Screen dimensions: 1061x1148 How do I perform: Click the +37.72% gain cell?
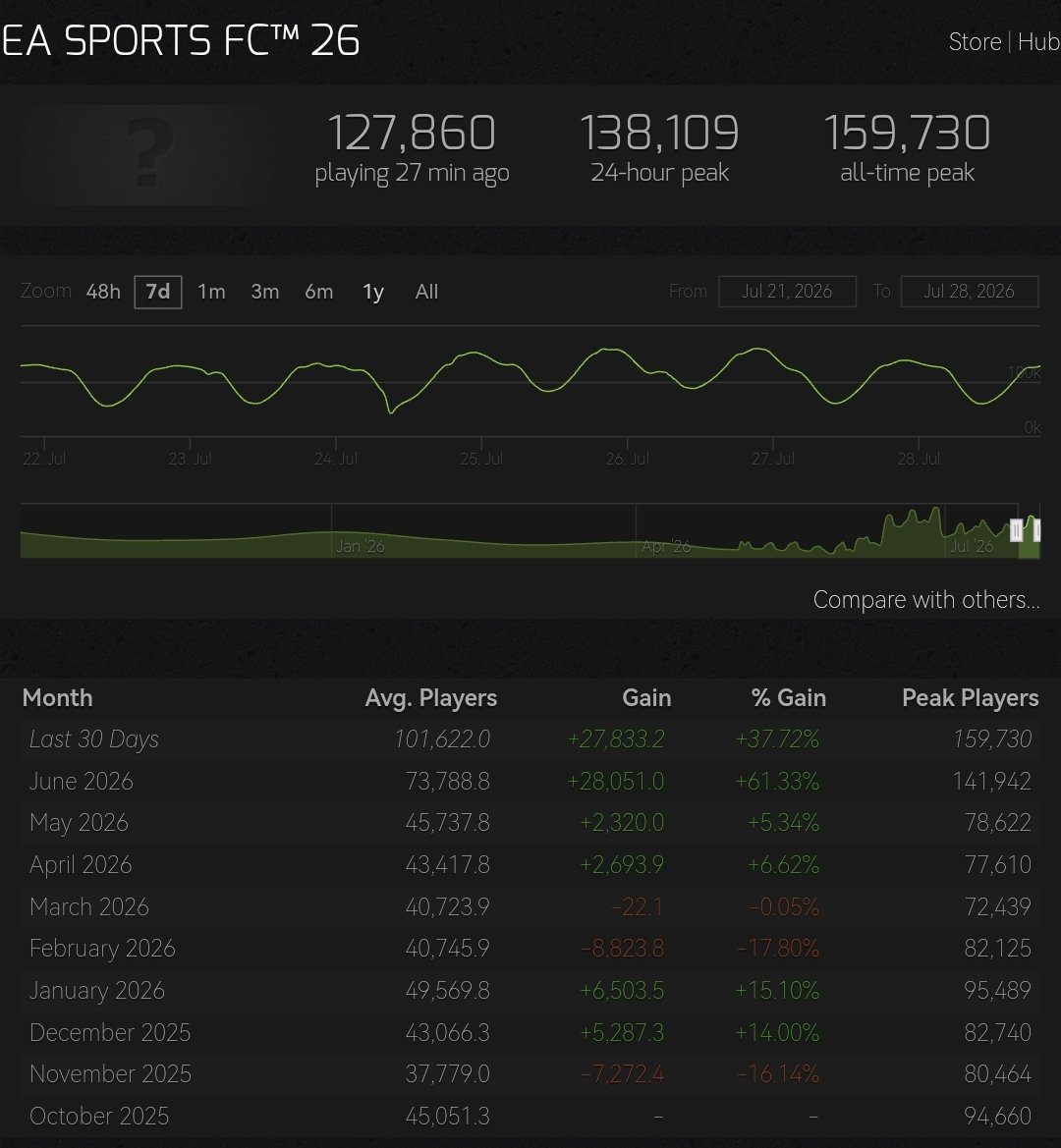pyautogui.click(x=777, y=739)
